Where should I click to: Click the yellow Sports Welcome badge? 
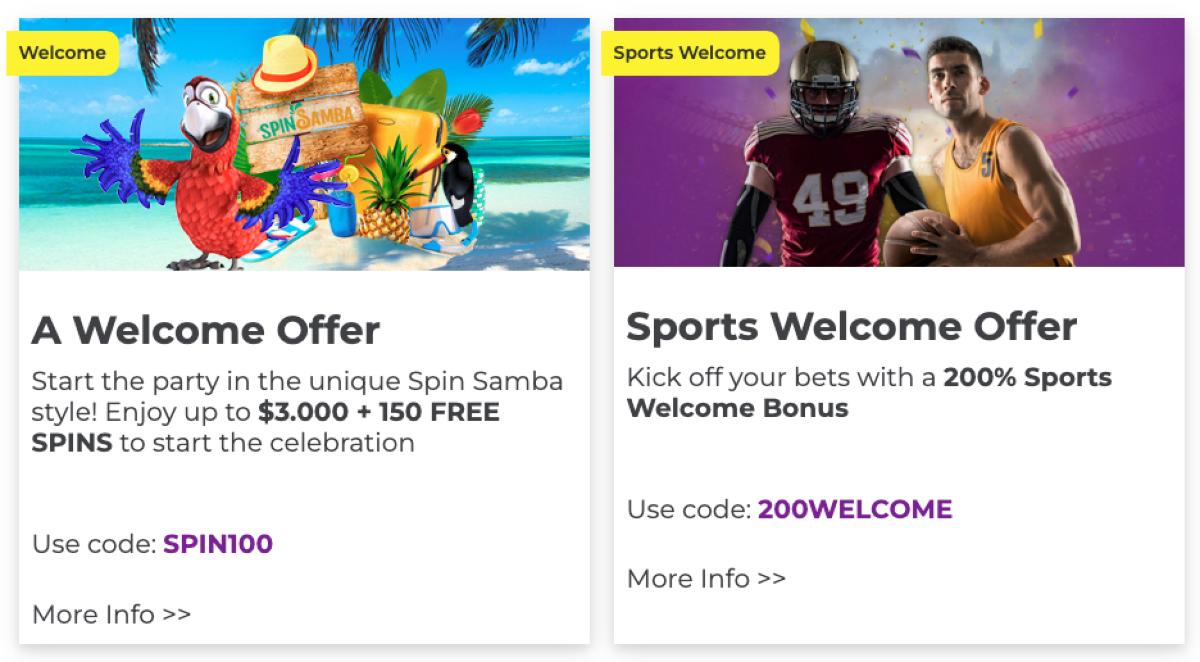coord(689,53)
